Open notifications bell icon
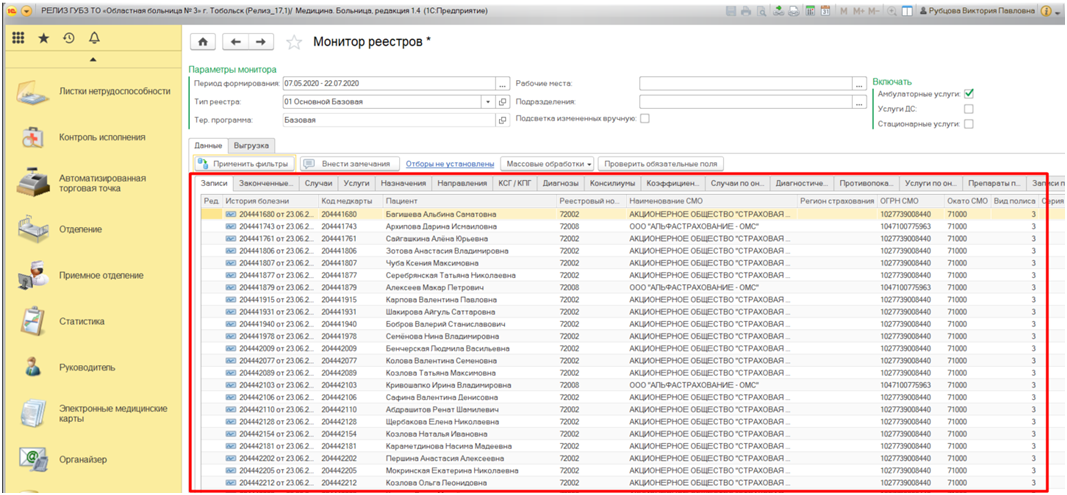The image size is (1067, 495). pos(94,39)
